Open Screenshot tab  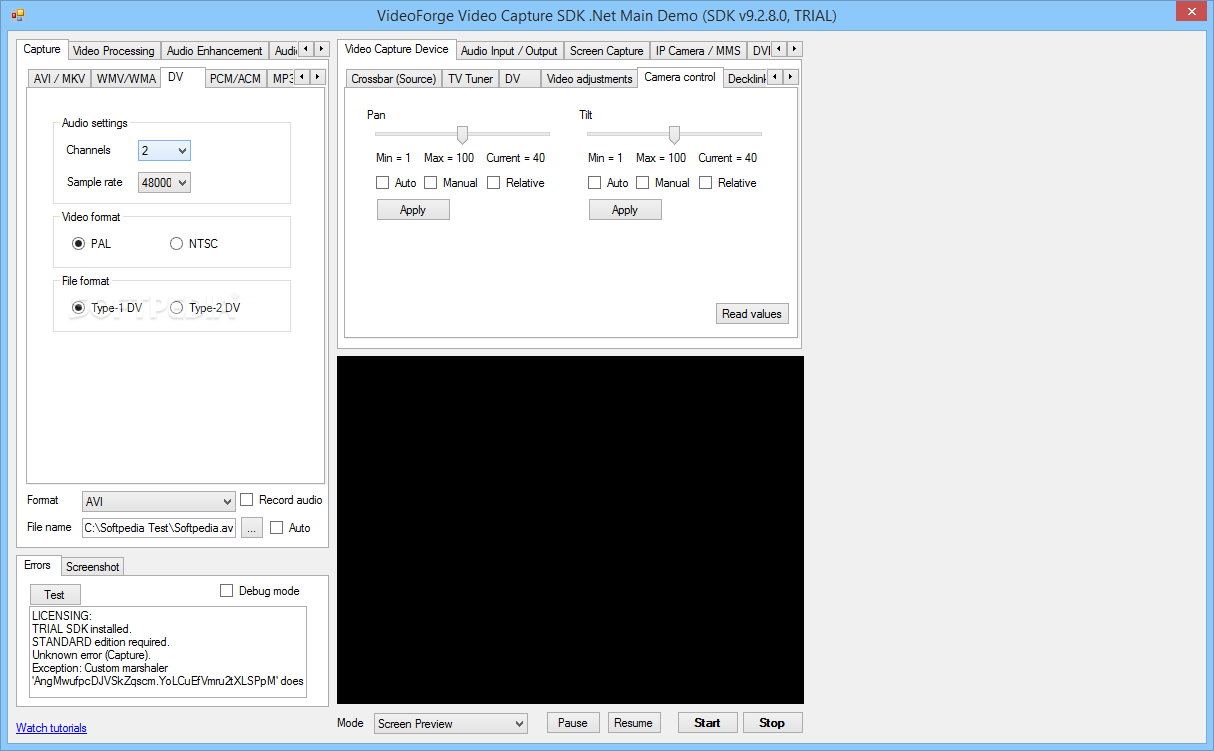coord(93,567)
